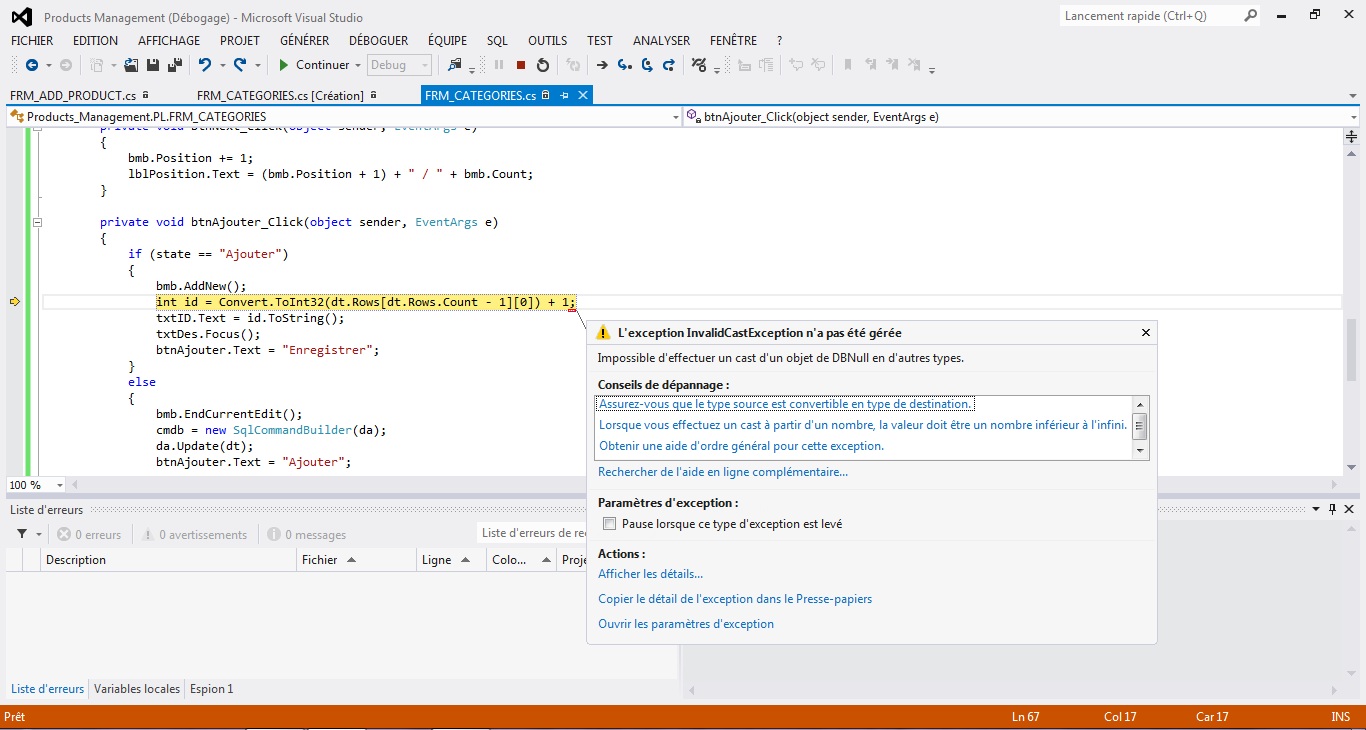Click the Step Over icon
The height and width of the screenshot is (730, 1366).
tap(646, 65)
